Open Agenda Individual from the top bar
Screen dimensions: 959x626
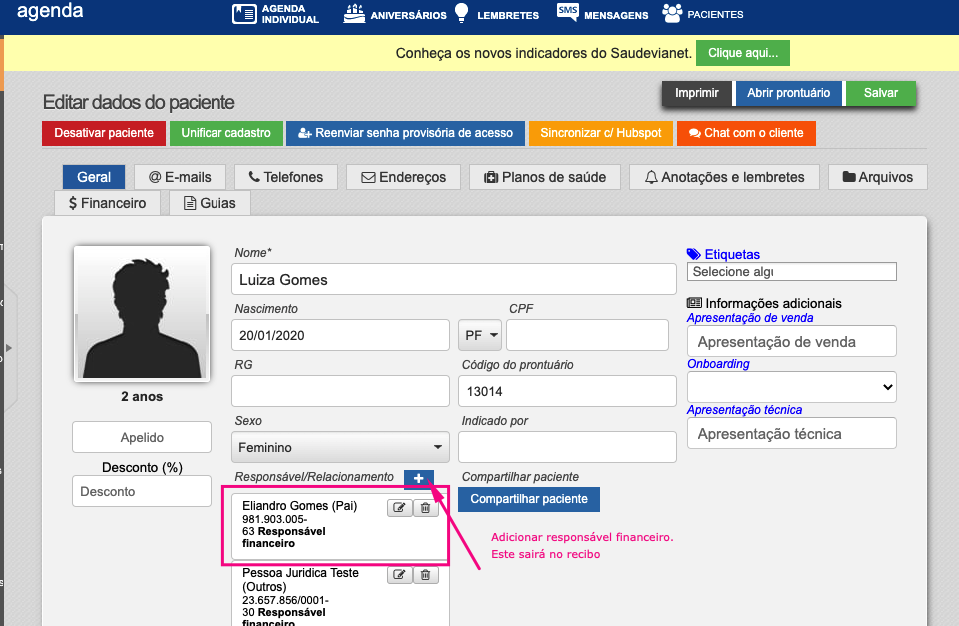point(275,13)
